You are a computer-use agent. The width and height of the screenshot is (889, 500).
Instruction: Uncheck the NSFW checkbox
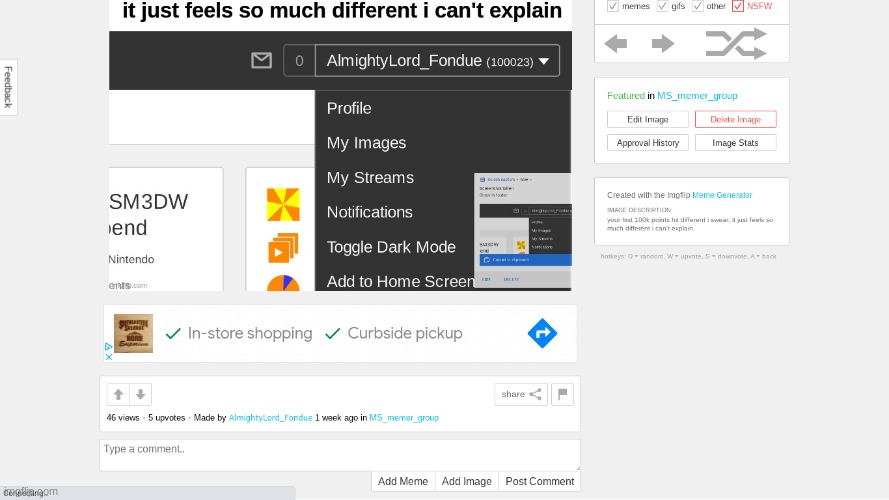(x=738, y=6)
